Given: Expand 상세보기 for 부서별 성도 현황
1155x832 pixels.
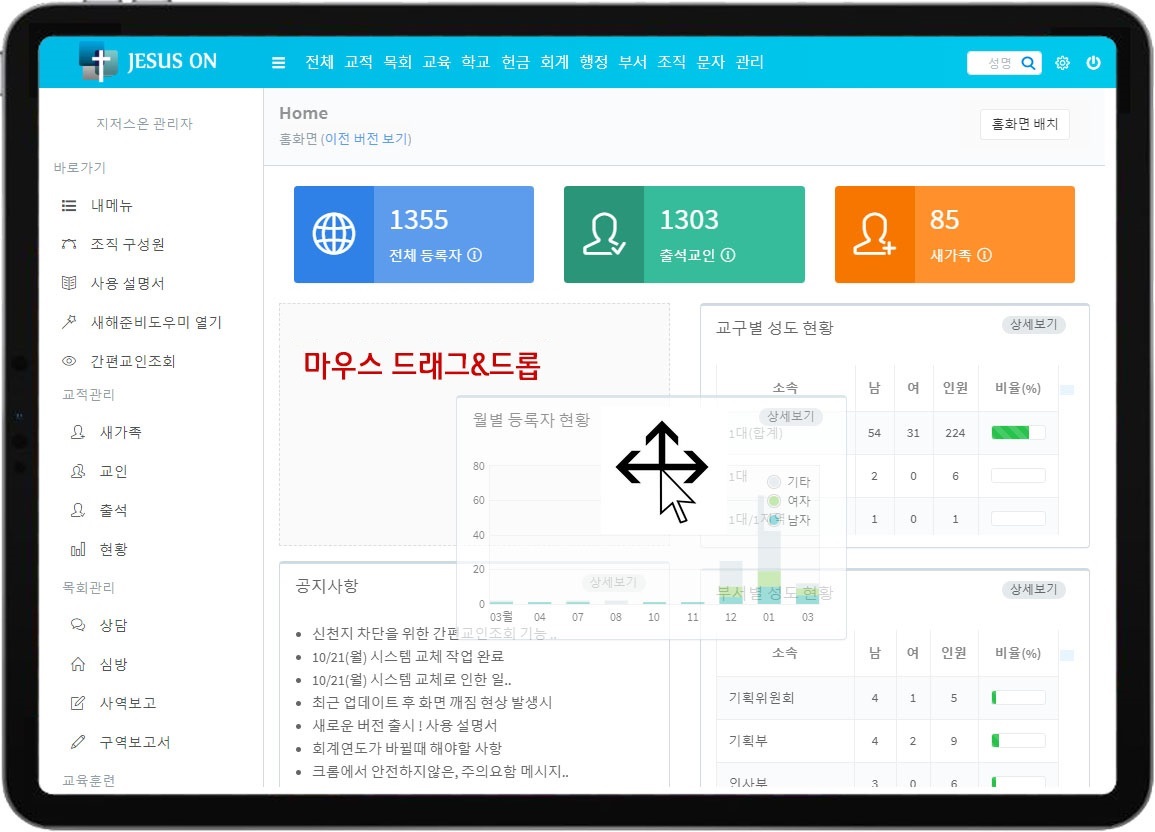Looking at the screenshot, I should pyautogui.click(x=1033, y=590).
